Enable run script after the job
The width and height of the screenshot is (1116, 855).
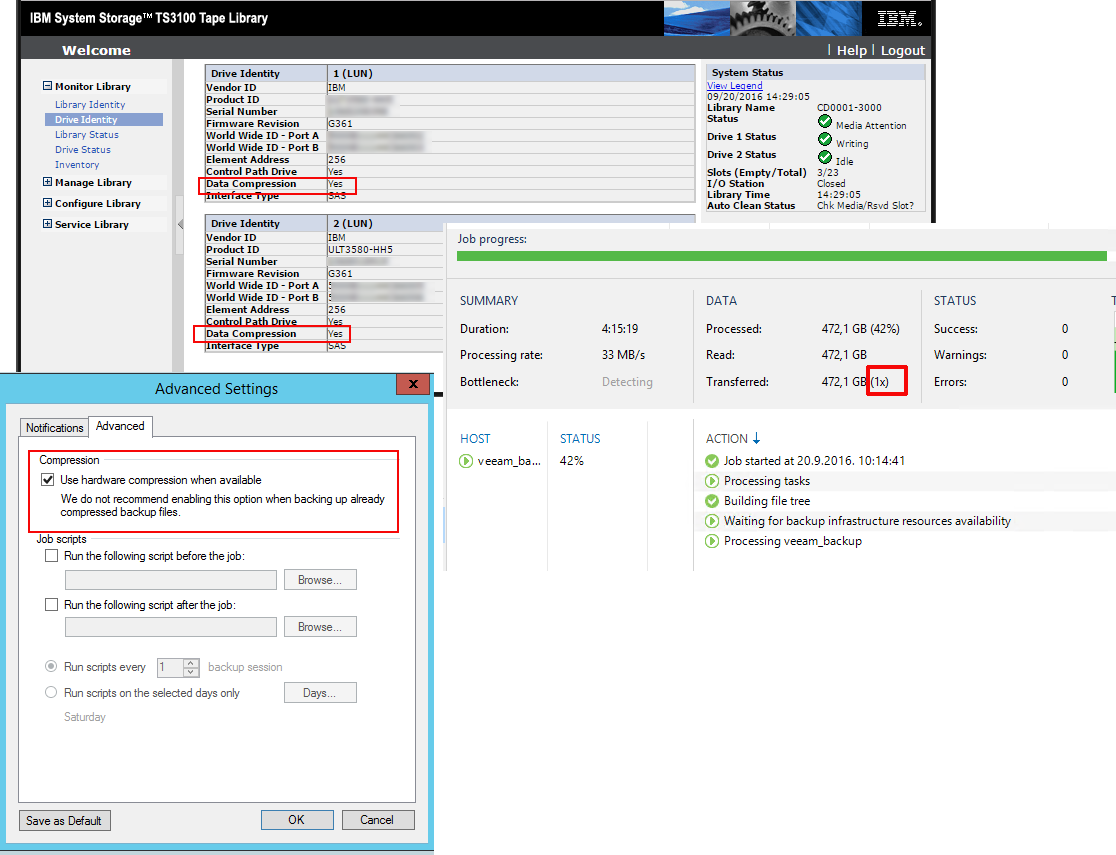click(x=51, y=604)
